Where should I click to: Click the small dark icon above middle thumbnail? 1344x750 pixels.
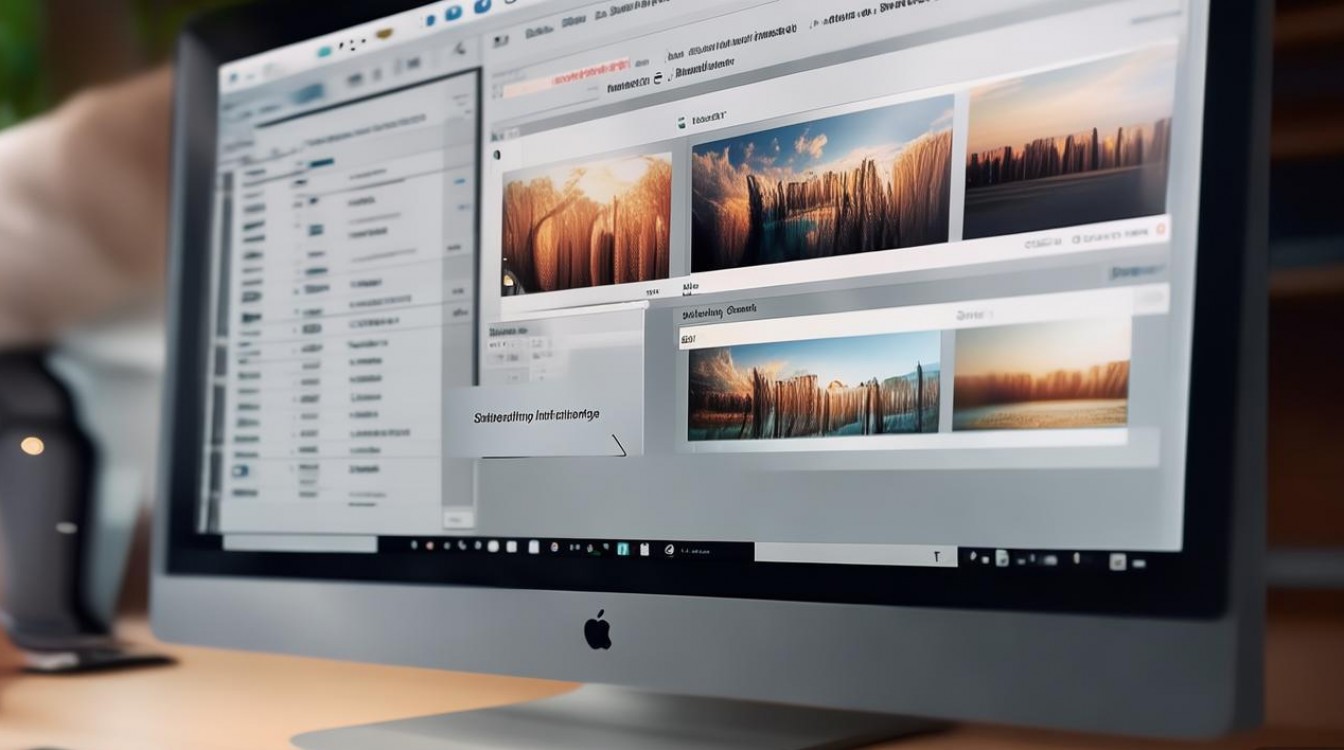(683, 123)
